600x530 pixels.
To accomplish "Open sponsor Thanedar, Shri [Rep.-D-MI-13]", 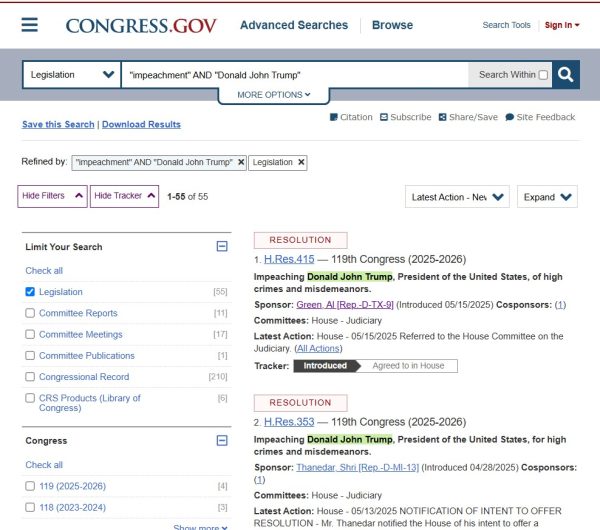I will point(357,467).
